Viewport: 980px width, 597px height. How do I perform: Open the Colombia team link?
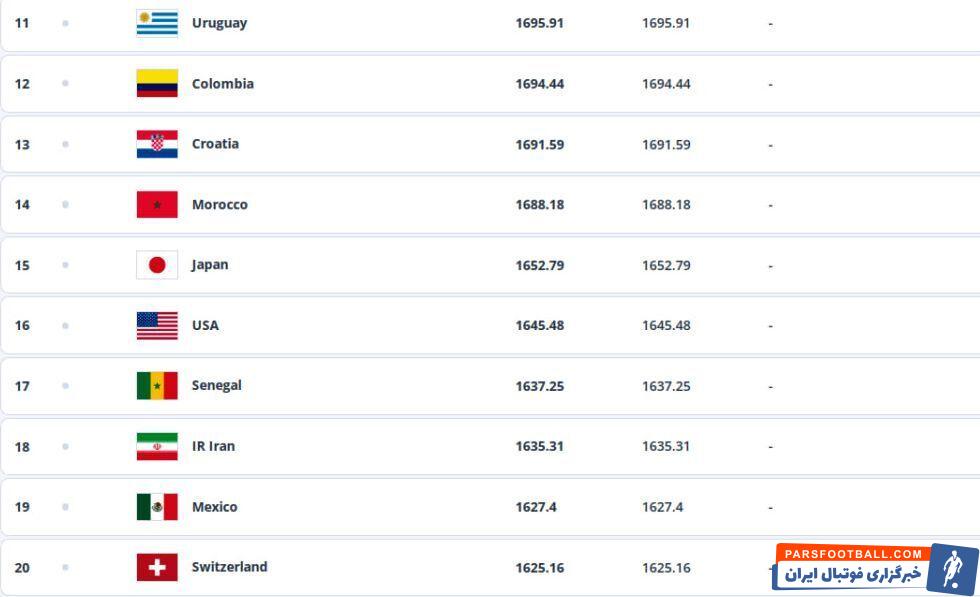point(222,84)
